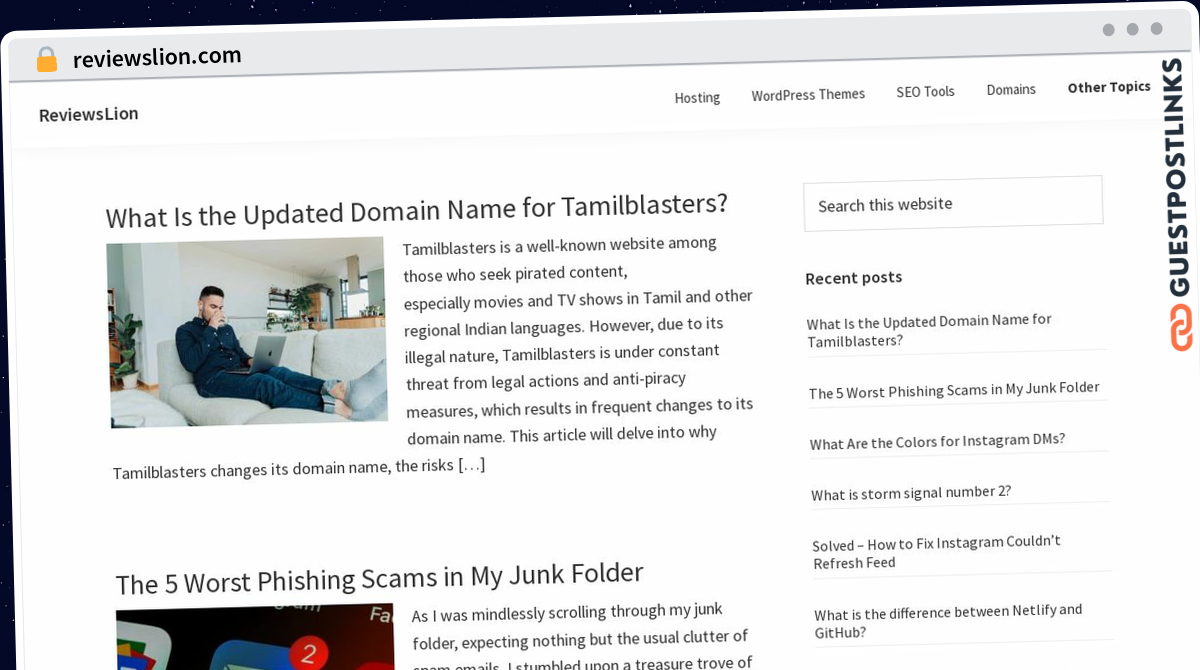Open the ReviewsLion site logo link
This screenshot has height=670, width=1200.
[89, 114]
